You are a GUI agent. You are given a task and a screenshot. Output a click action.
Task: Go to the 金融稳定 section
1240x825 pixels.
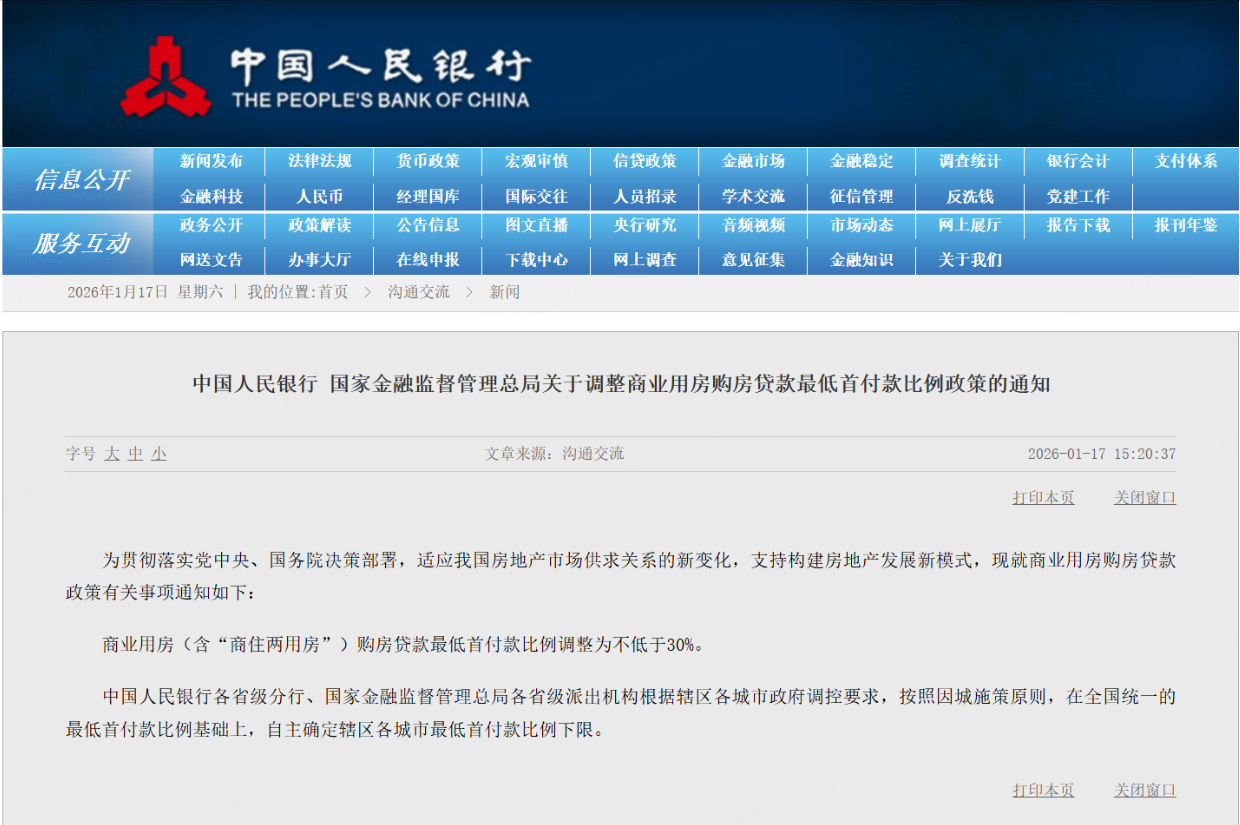(x=861, y=161)
